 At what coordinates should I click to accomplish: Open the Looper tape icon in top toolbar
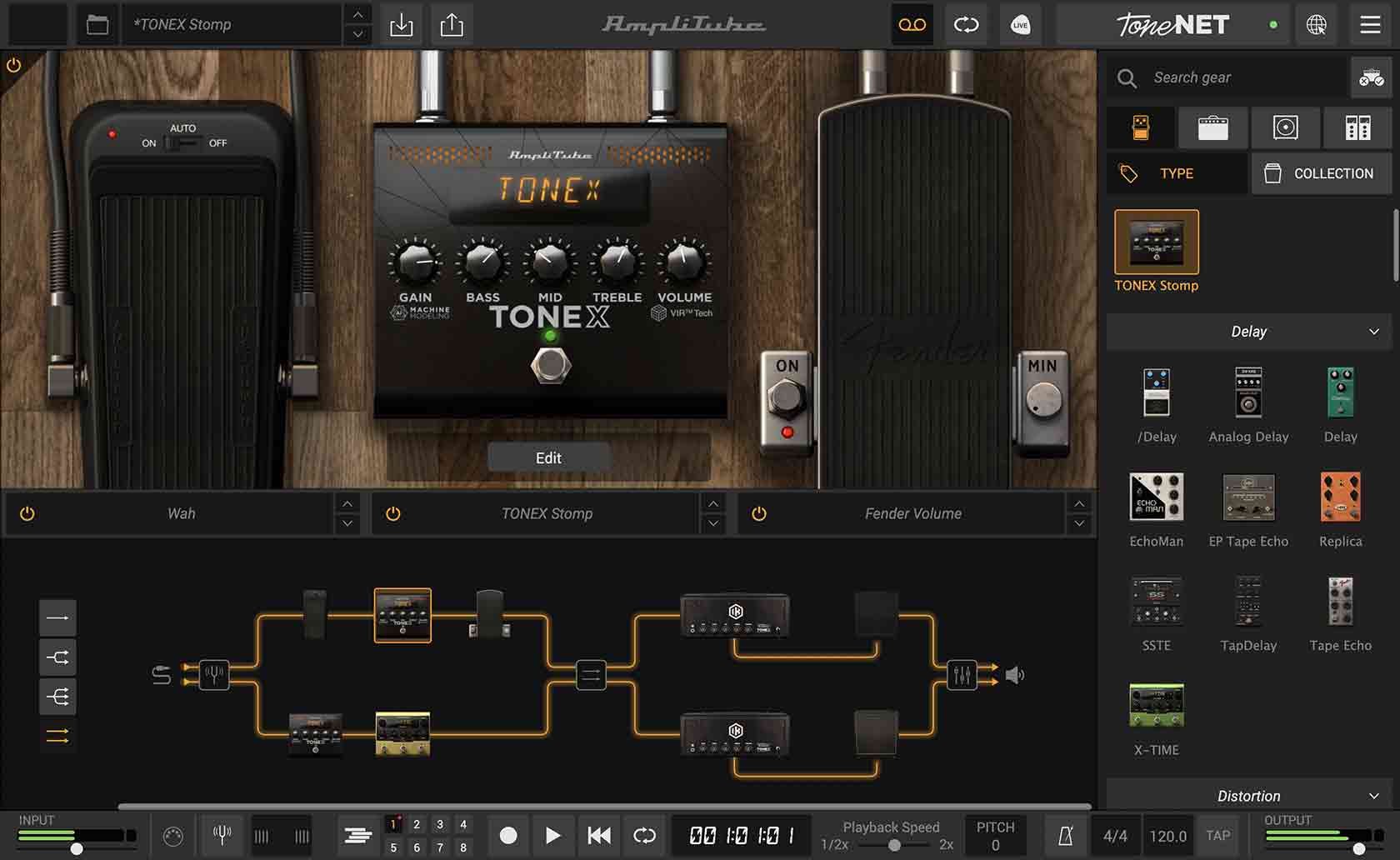point(912,25)
